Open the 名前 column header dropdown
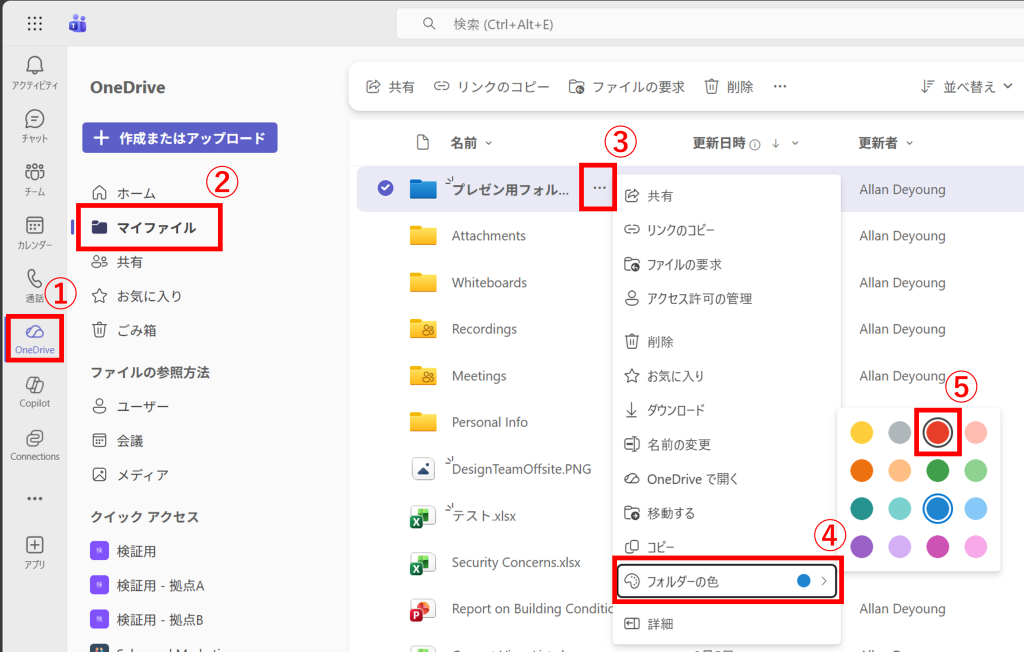This screenshot has width=1024, height=652. coord(471,143)
